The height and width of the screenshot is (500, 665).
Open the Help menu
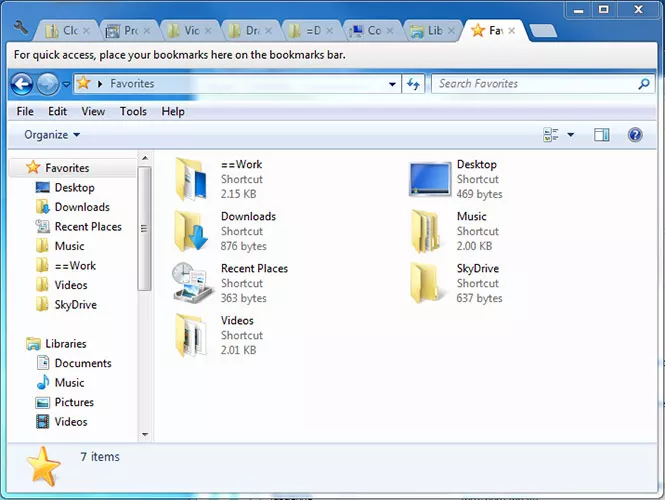[x=173, y=112]
